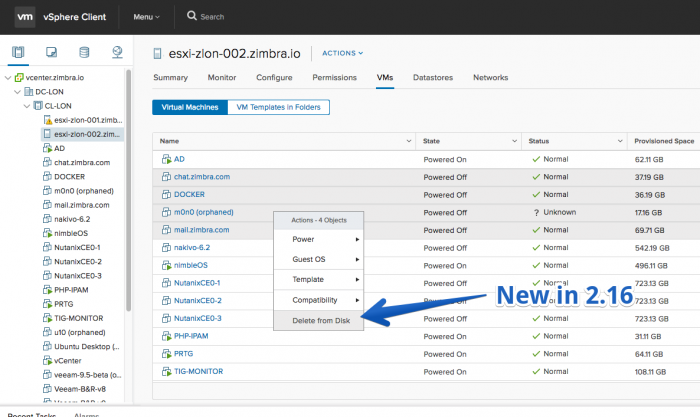This screenshot has width=700, height=417.
Task: Click the Unknown status question mark for m0n0
Action: click(x=536, y=213)
